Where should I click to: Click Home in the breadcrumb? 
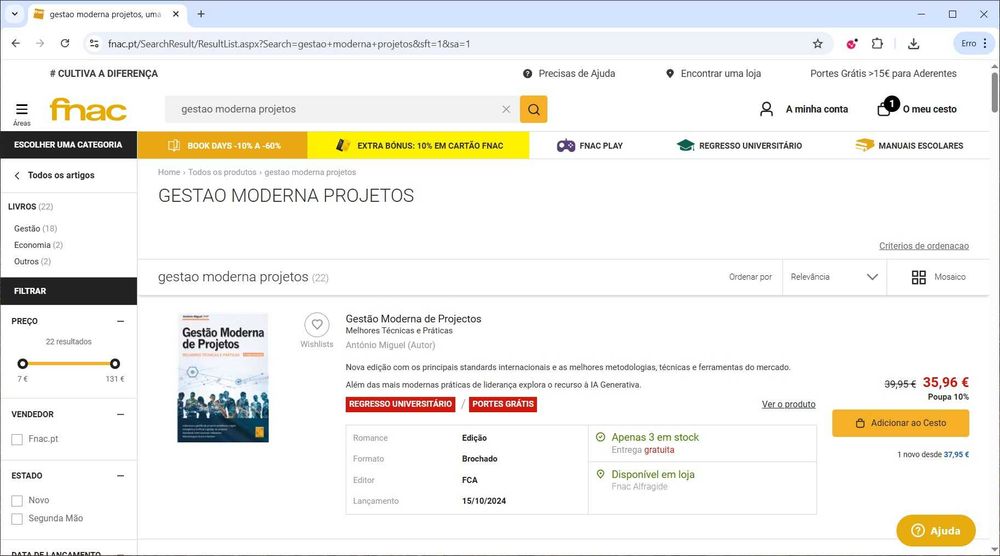pyautogui.click(x=169, y=172)
